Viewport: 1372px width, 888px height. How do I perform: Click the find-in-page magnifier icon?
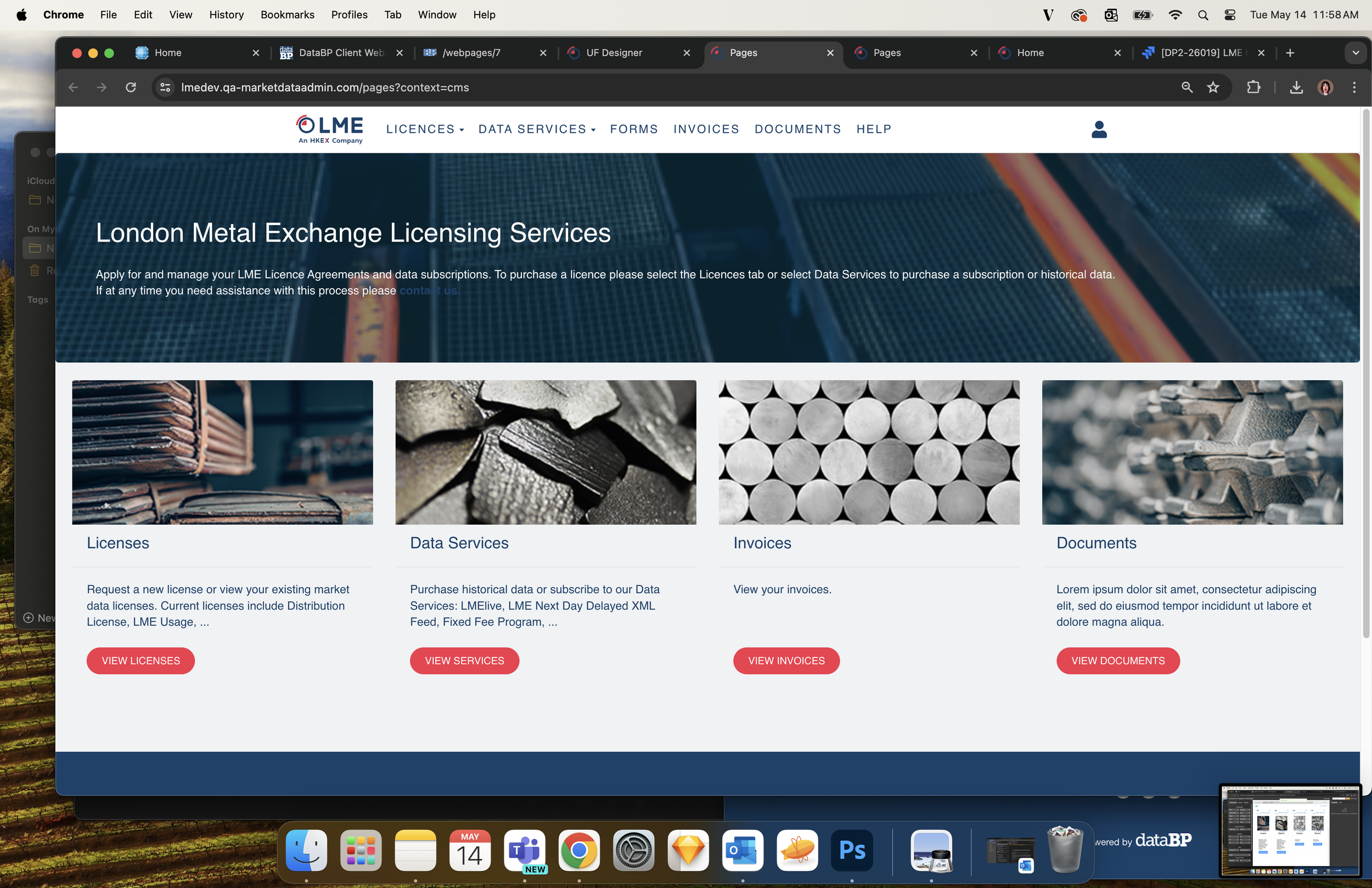1187,87
